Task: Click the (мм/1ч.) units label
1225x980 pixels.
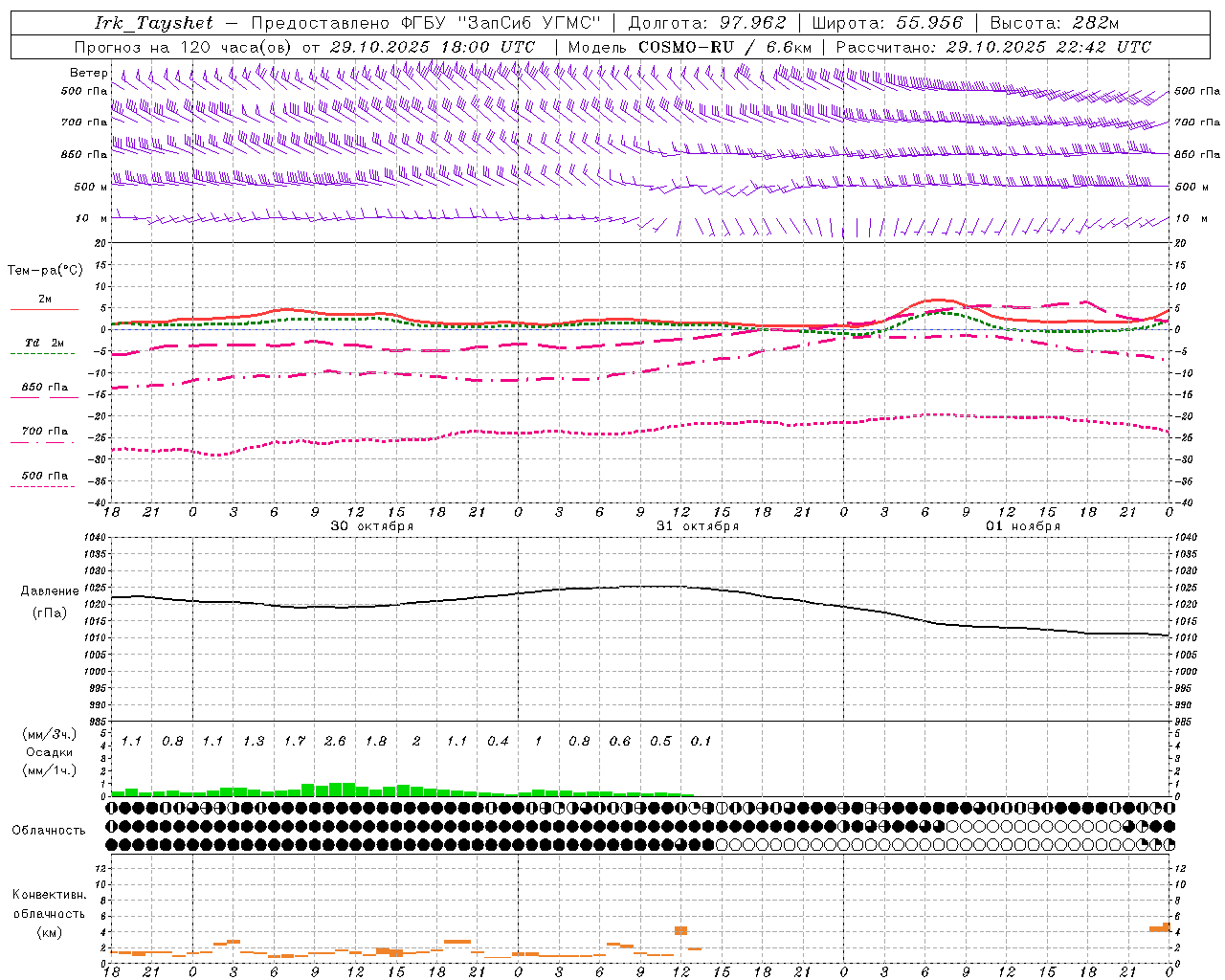Action: [x=49, y=770]
